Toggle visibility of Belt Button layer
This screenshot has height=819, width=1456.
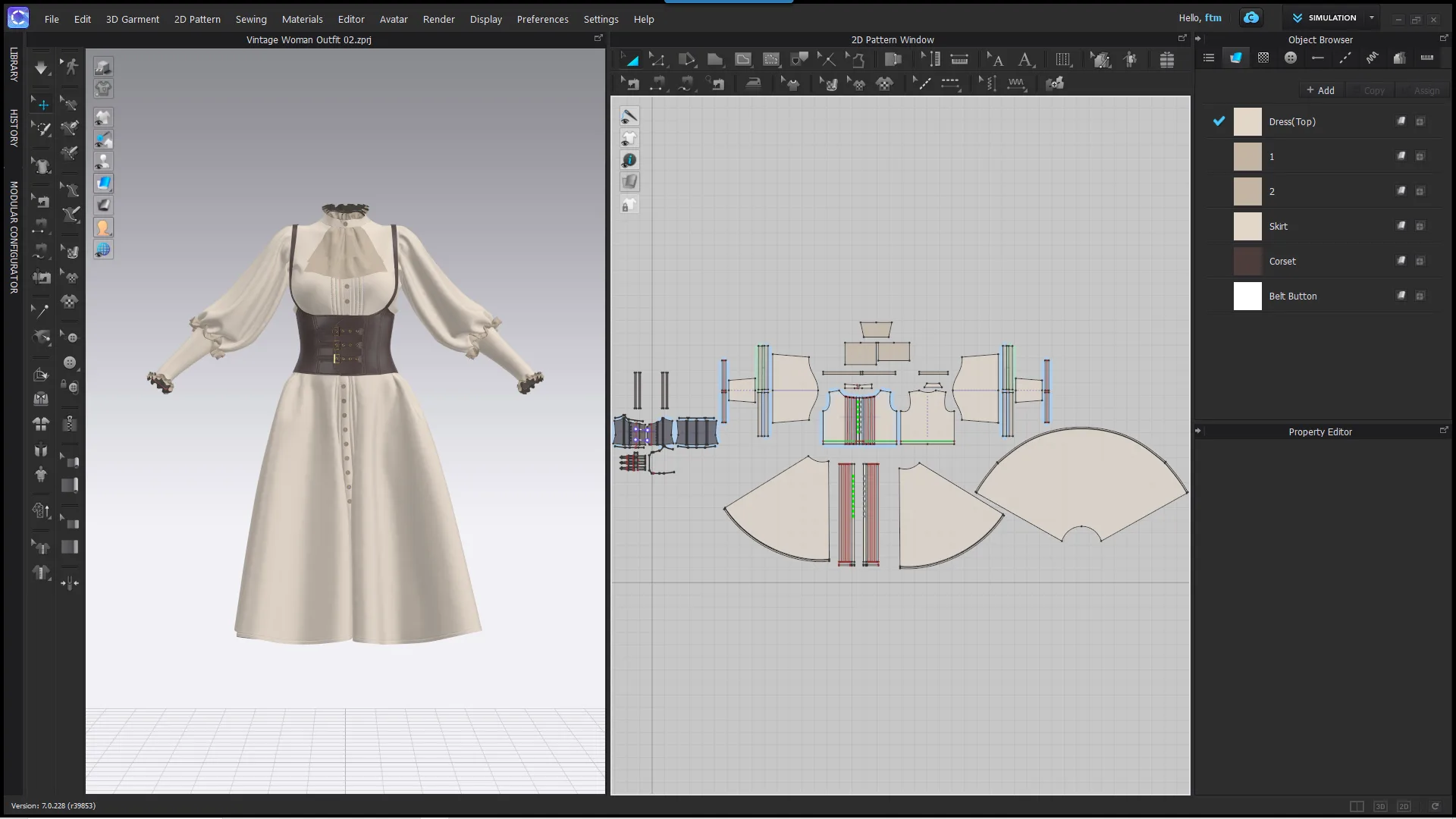click(x=1219, y=296)
